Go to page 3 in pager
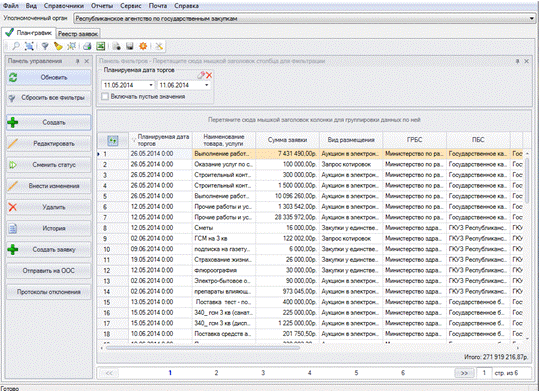Viewport: 539px width, 391px height. (x=263, y=373)
